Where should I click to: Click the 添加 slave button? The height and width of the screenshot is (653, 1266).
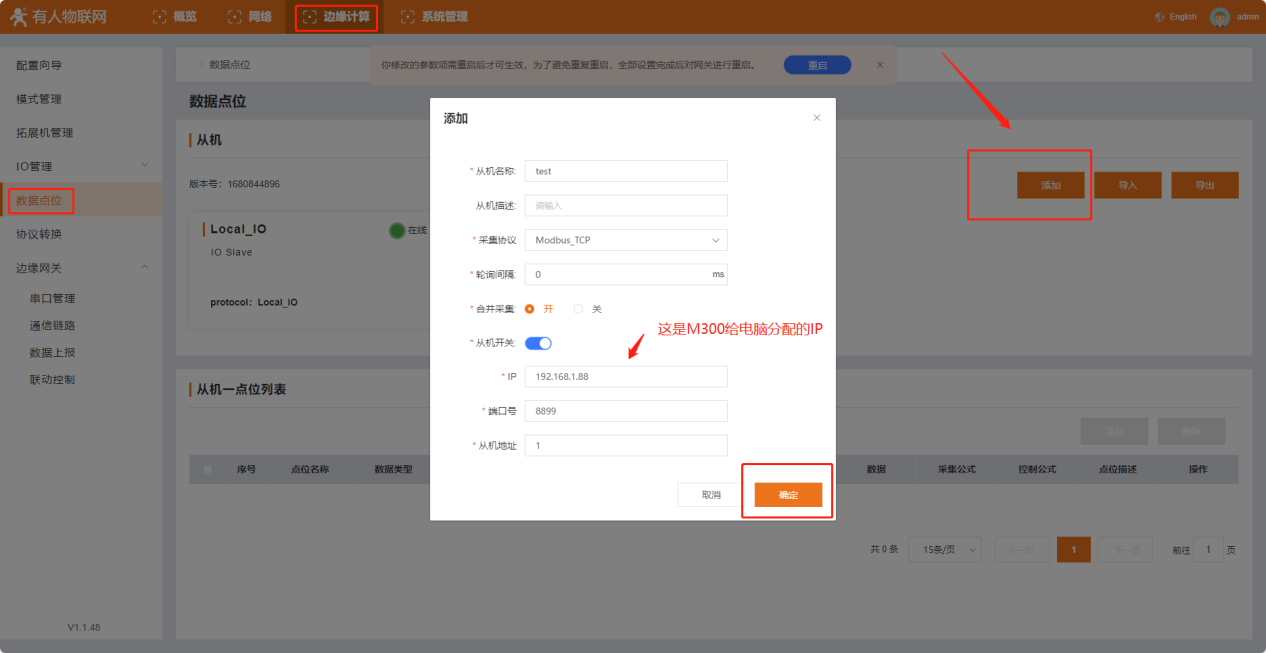coord(1051,185)
